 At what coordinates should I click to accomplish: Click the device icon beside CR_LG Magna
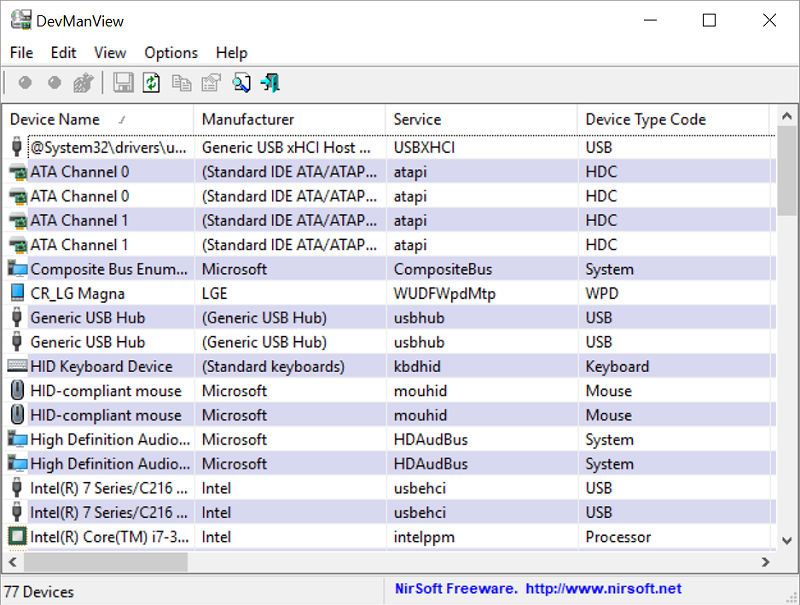tap(17, 293)
